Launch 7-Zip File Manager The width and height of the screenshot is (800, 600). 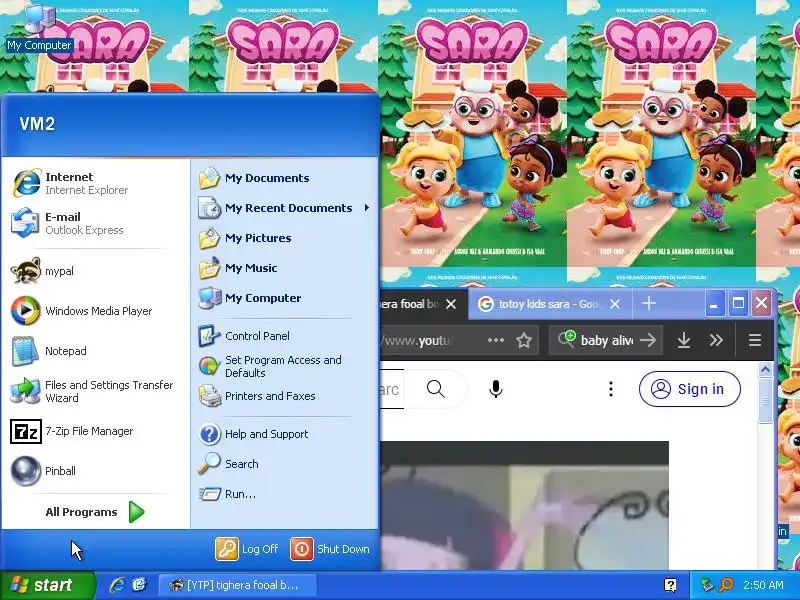tap(95, 431)
